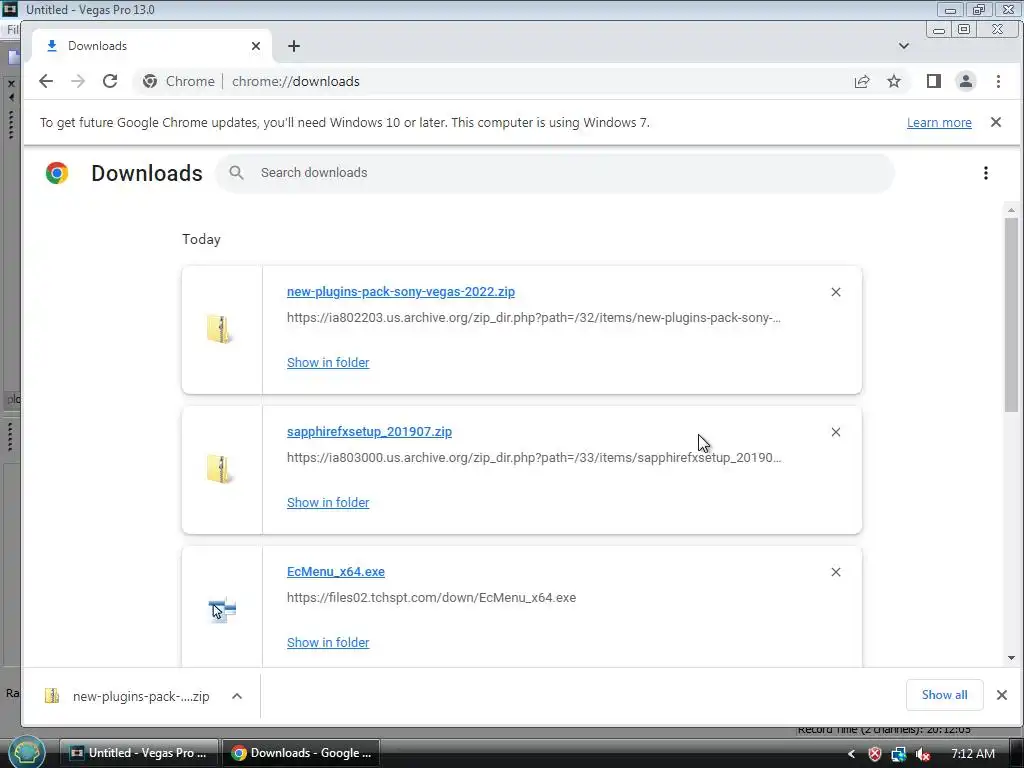Close the Downloads tab
This screenshot has height=768, width=1024.
pyautogui.click(x=256, y=46)
